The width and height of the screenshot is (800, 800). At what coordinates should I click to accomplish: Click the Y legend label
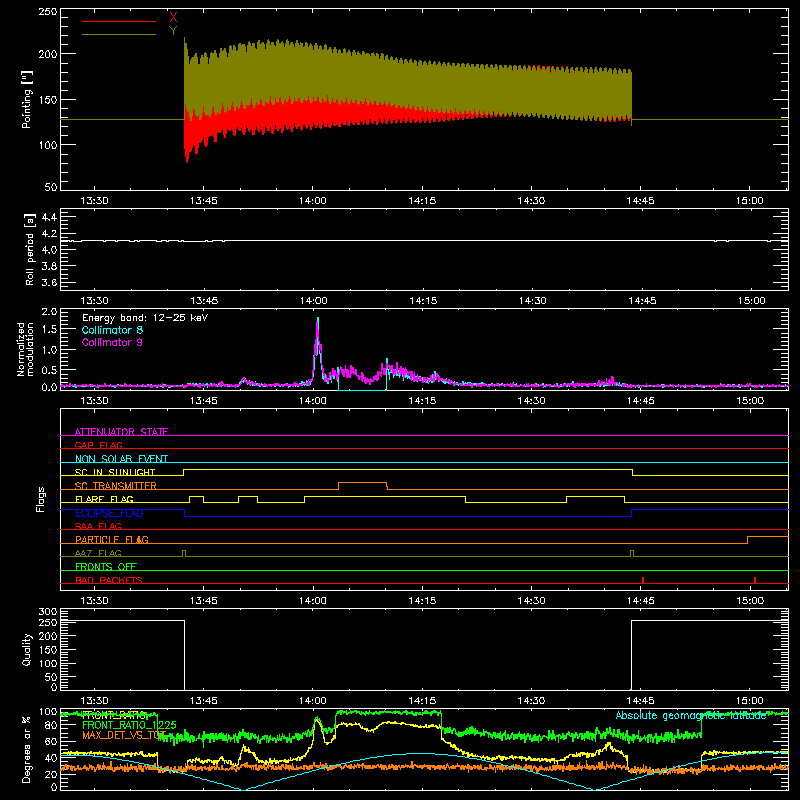tap(173, 31)
